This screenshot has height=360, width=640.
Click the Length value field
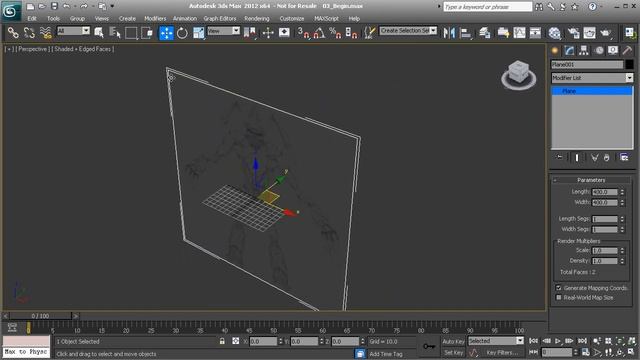coord(605,192)
